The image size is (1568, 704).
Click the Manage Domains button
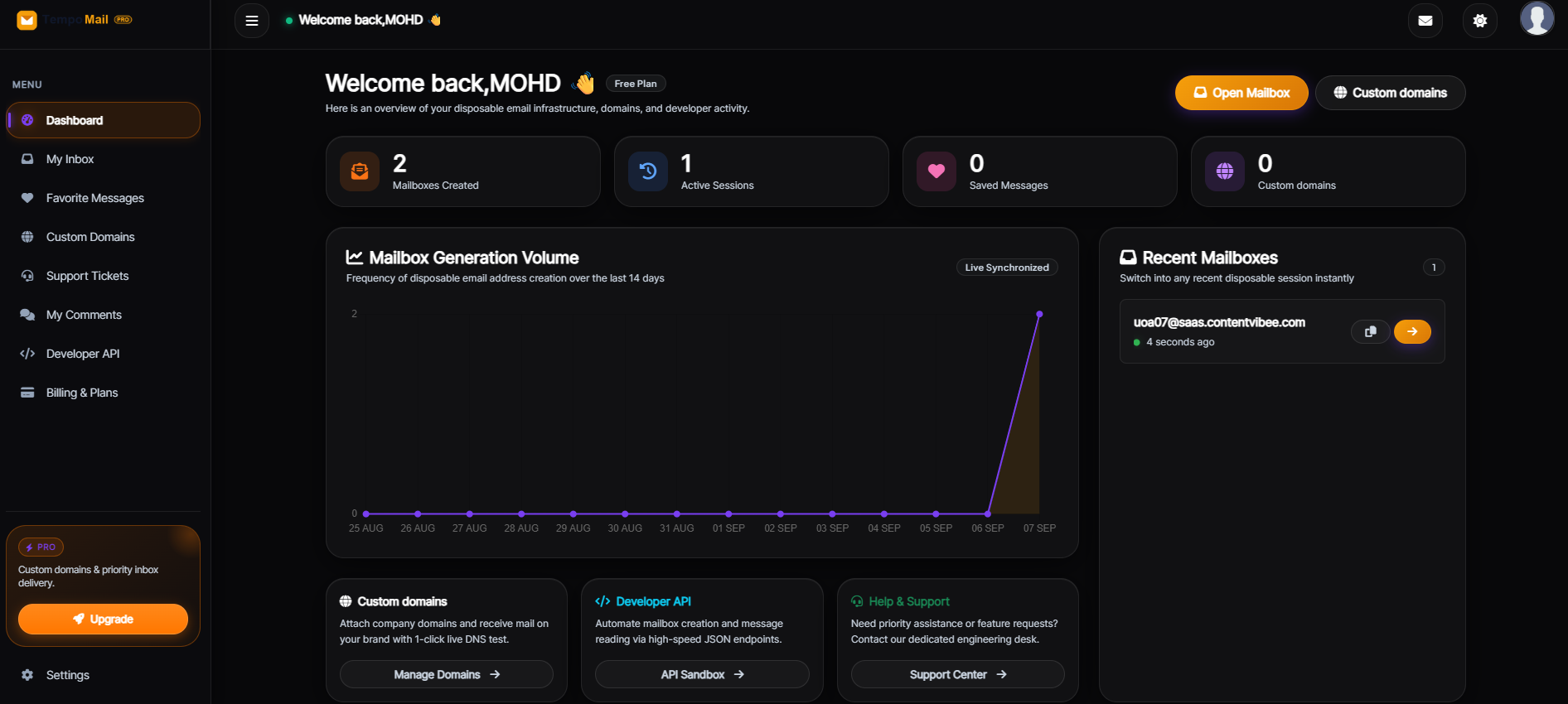[x=447, y=674]
